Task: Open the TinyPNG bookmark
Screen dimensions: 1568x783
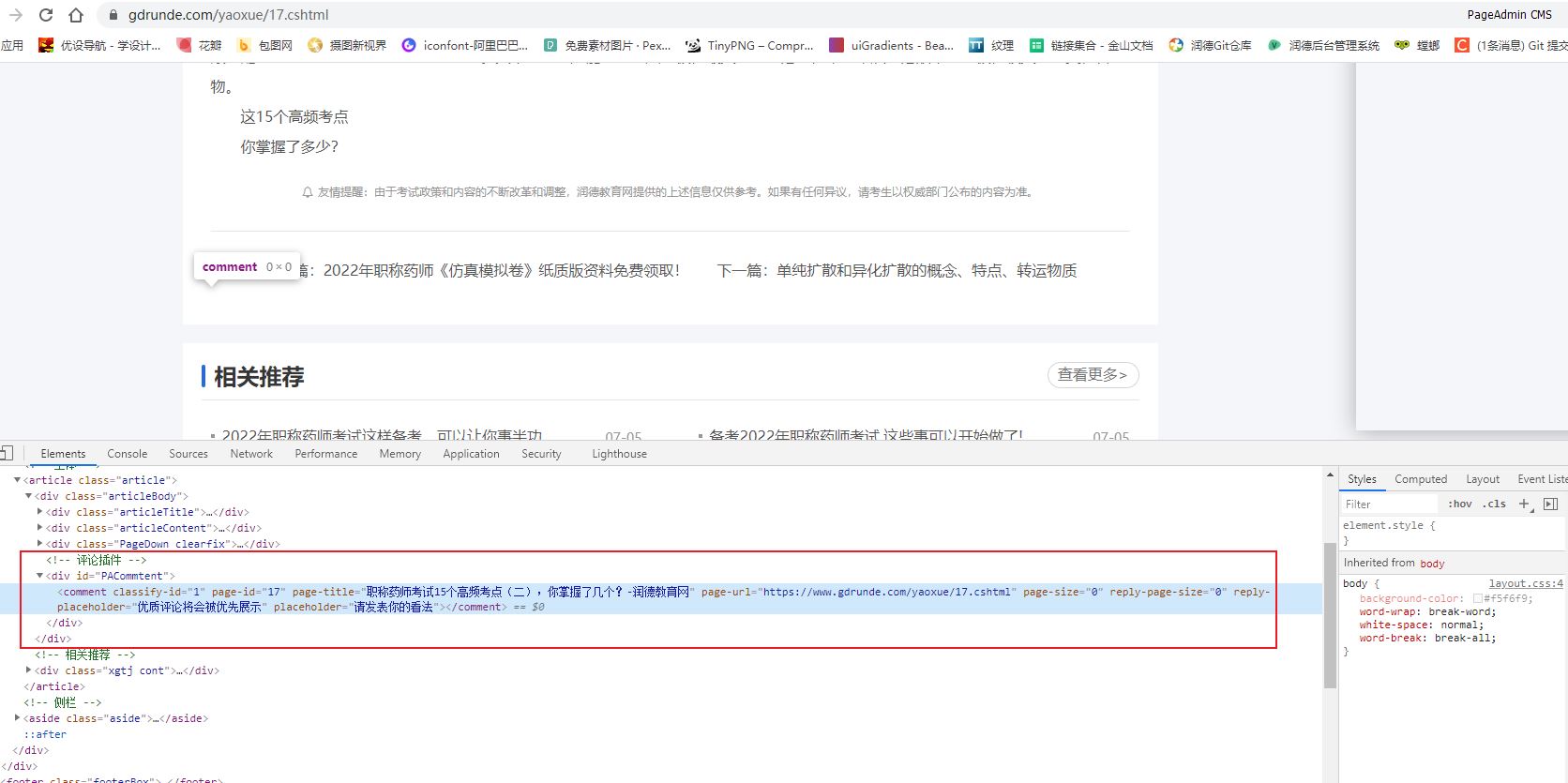Action: coord(749,45)
